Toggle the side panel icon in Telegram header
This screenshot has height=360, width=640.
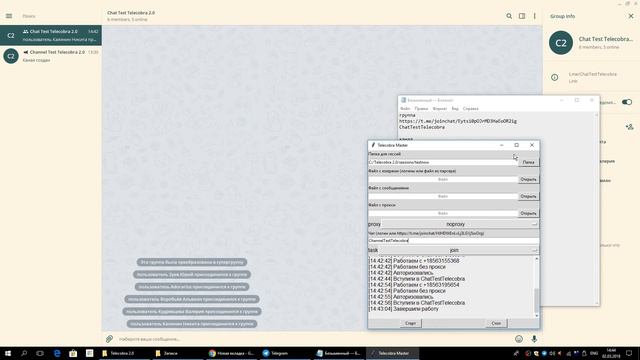[x=522, y=16]
